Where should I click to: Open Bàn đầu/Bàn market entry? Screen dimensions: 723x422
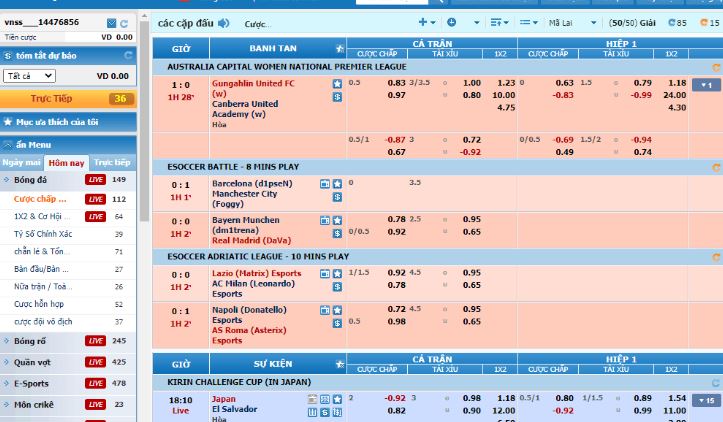[41, 269]
